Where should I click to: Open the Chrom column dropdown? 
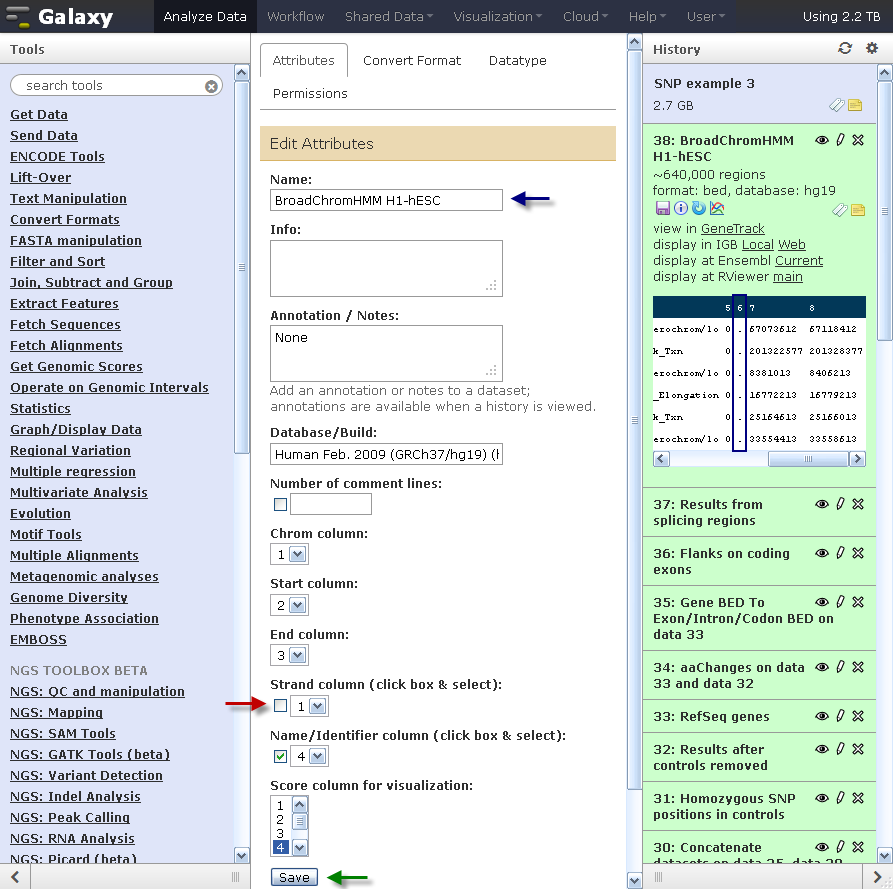coord(289,554)
